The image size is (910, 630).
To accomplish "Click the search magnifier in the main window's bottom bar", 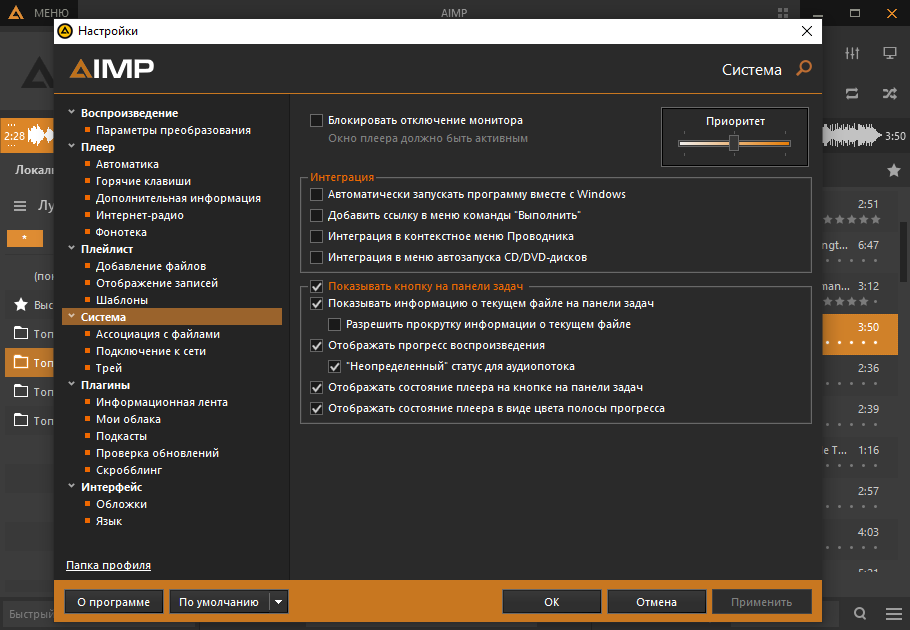I will (860, 613).
